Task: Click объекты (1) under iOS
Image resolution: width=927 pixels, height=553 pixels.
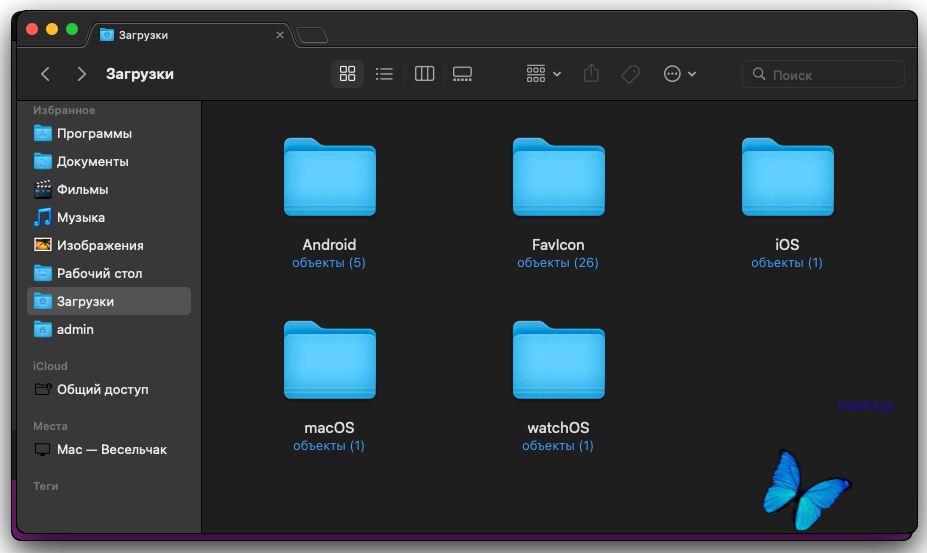Action: (787, 263)
